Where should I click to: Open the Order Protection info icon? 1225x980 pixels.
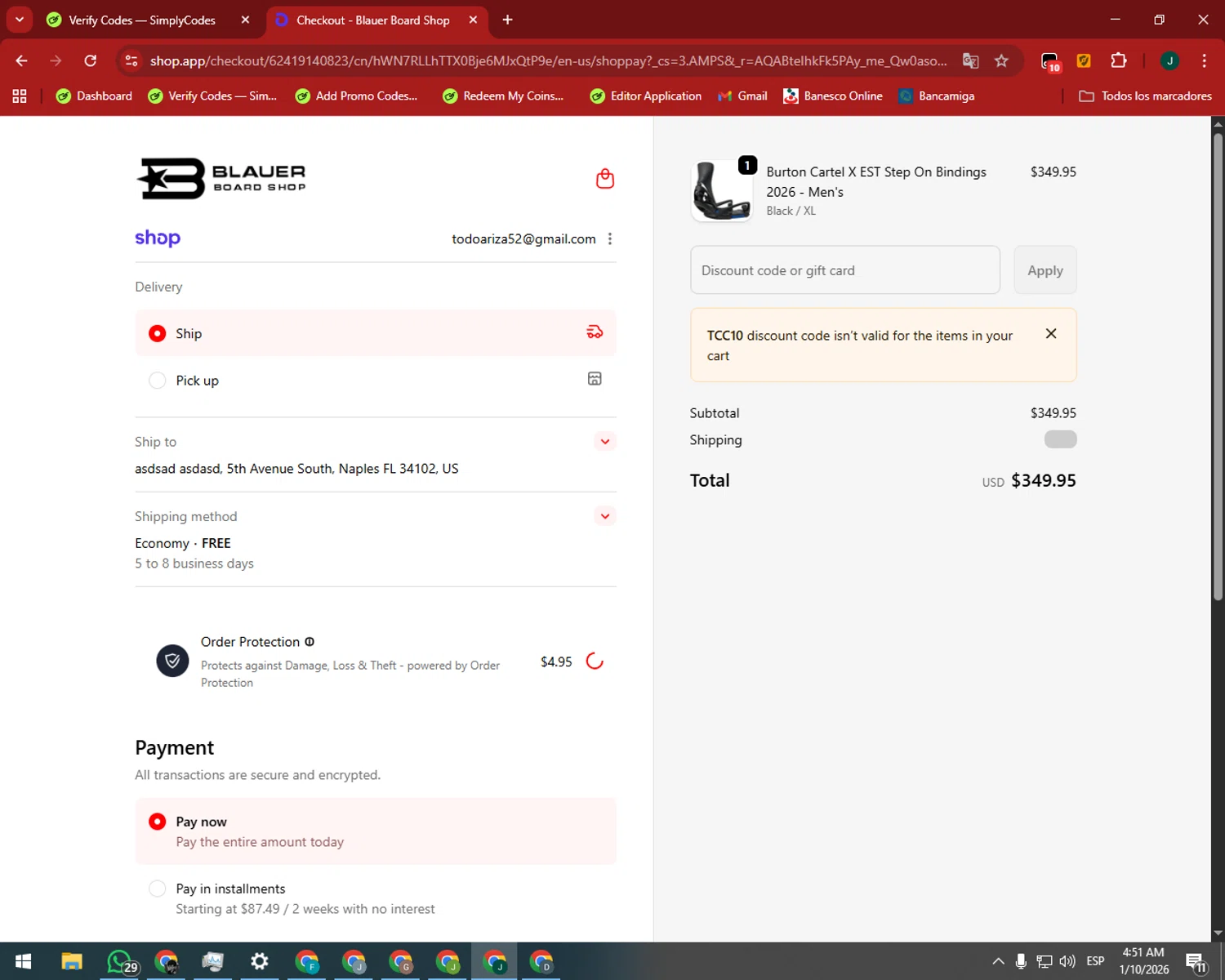[310, 642]
